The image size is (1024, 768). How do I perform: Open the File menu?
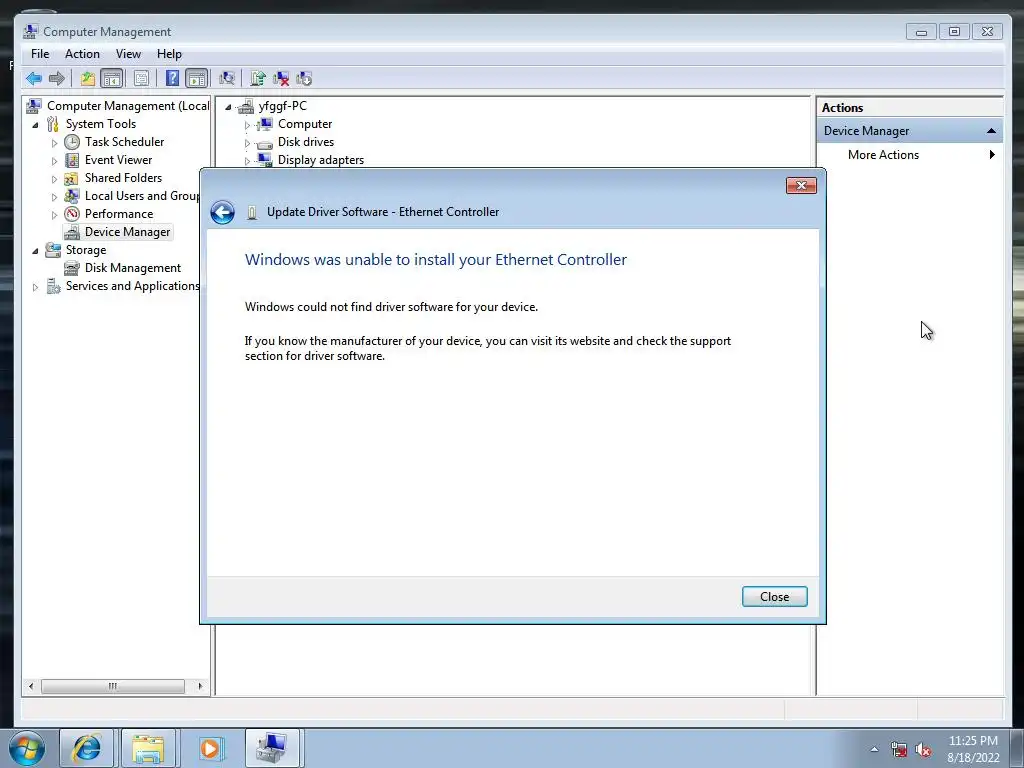point(40,54)
